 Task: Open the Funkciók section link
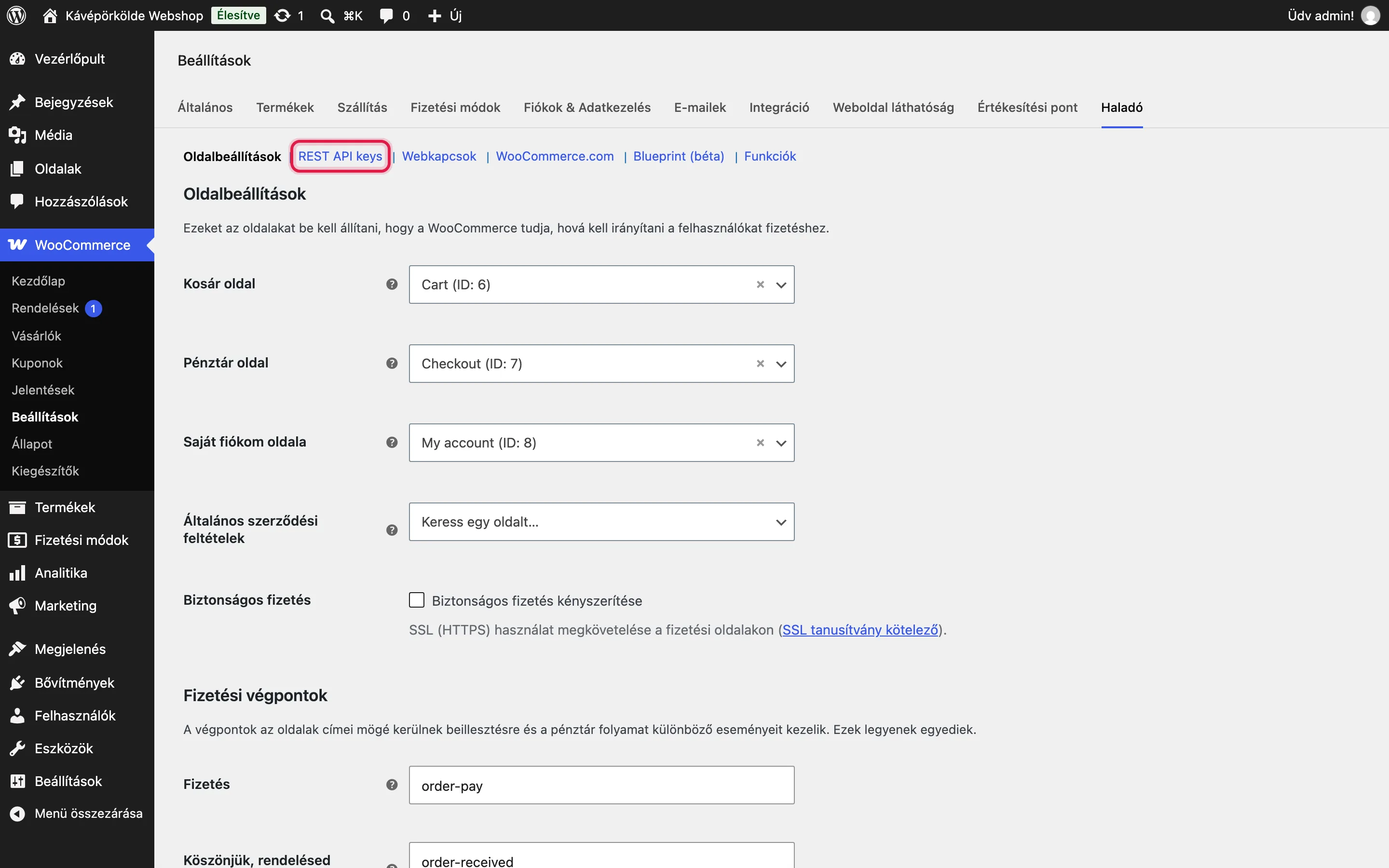pyautogui.click(x=770, y=156)
